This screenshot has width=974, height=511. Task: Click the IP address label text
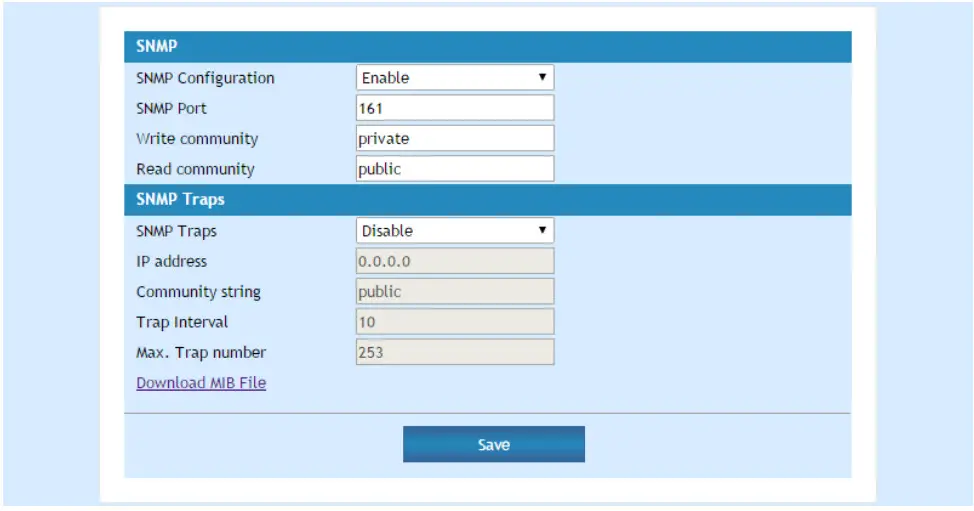click(x=171, y=261)
